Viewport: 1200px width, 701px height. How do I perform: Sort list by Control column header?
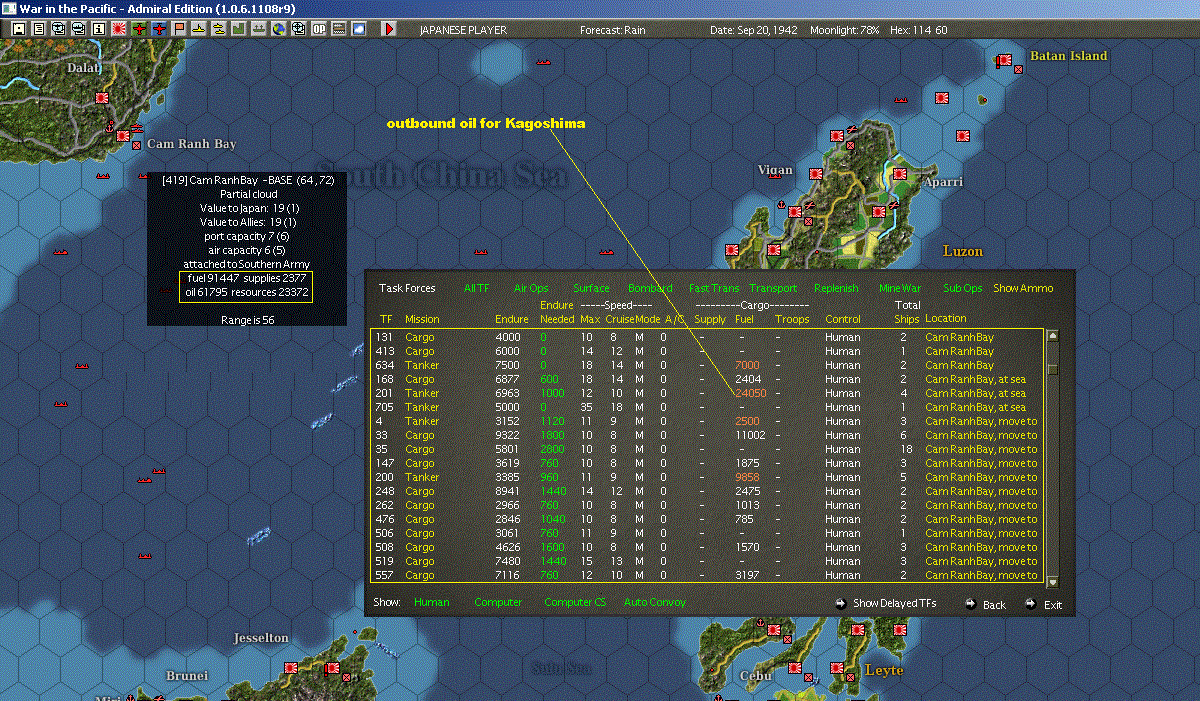[x=843, y=319]
